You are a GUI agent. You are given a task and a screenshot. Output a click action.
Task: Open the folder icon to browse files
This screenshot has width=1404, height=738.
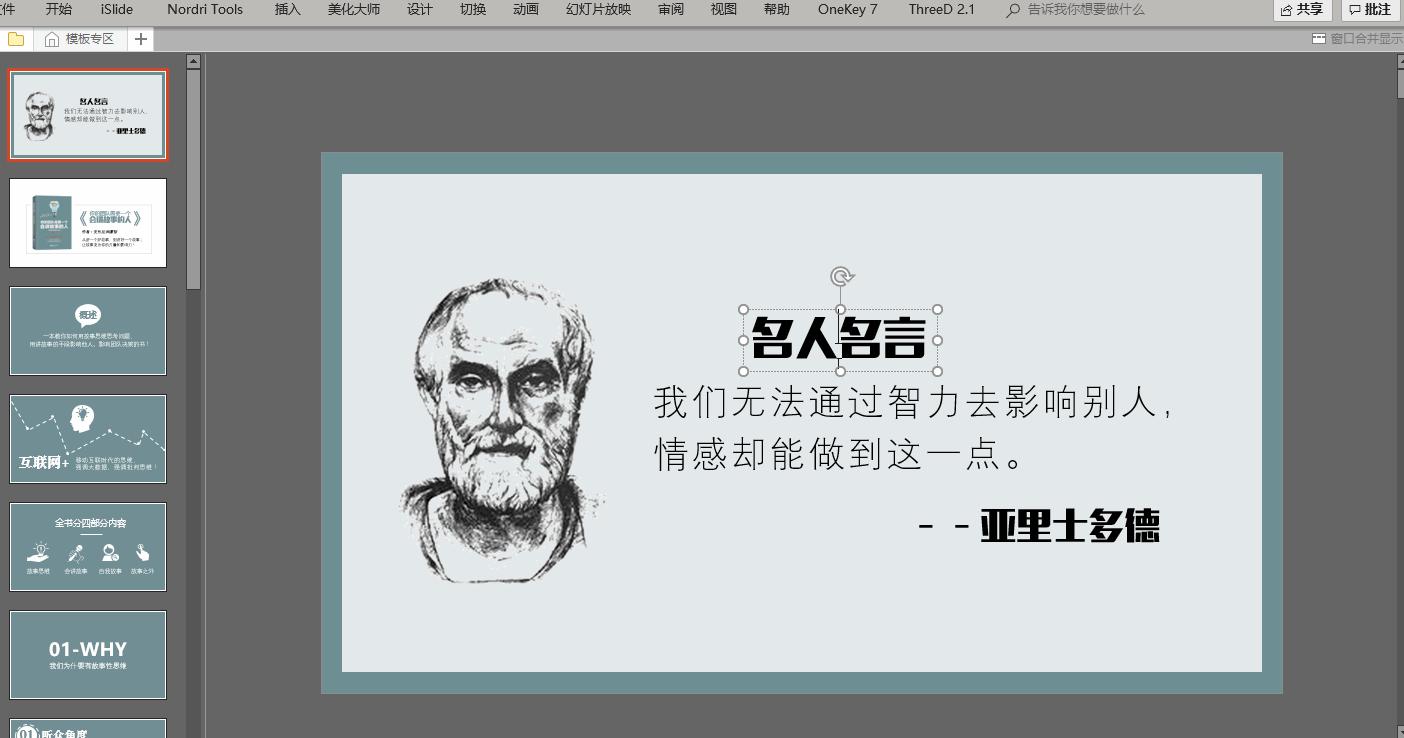(16, 39)
